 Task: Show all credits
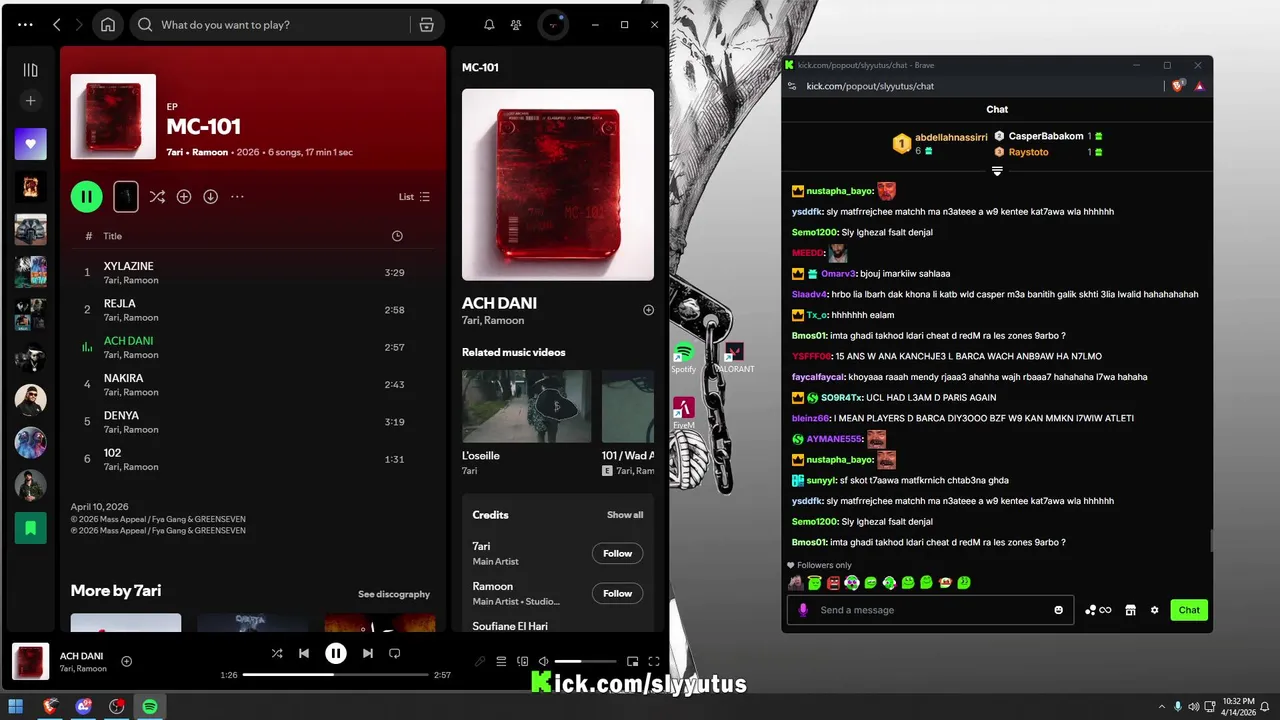click(x=625, y=515)
